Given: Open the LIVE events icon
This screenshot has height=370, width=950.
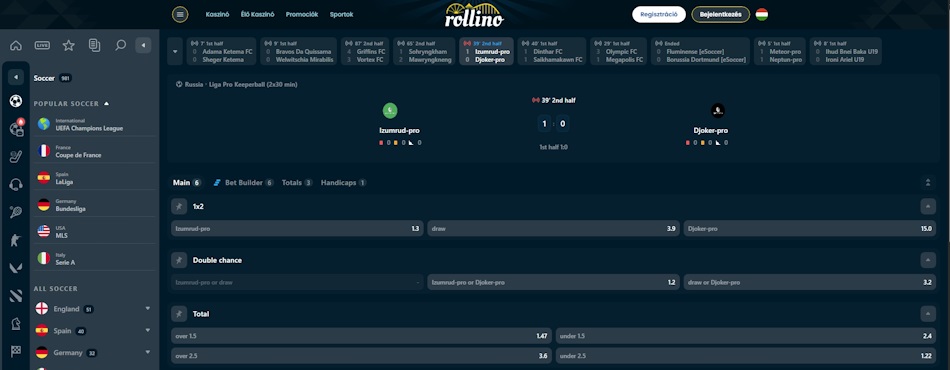Looking at the screenshot, I should click(x=42, y=45).
